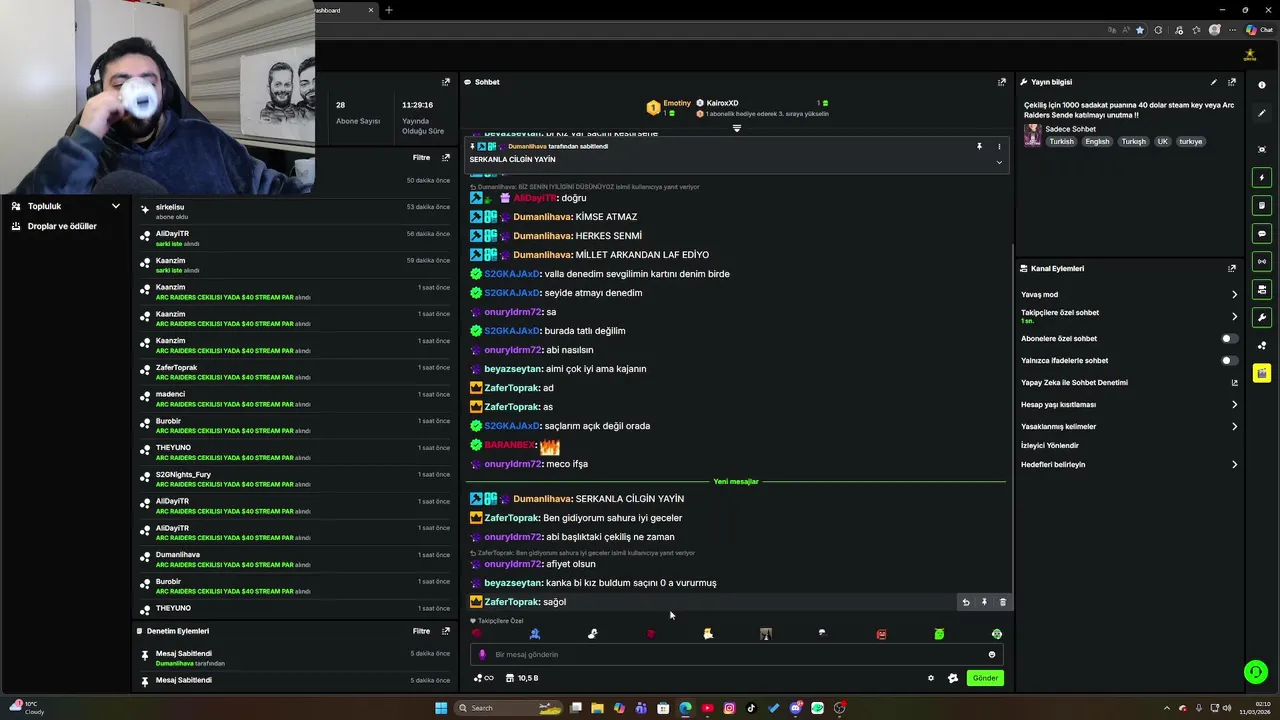Click THEYUNO bottom entry in activity feed
This screenshot has height=720, width=1280.
tap(295, 608)
